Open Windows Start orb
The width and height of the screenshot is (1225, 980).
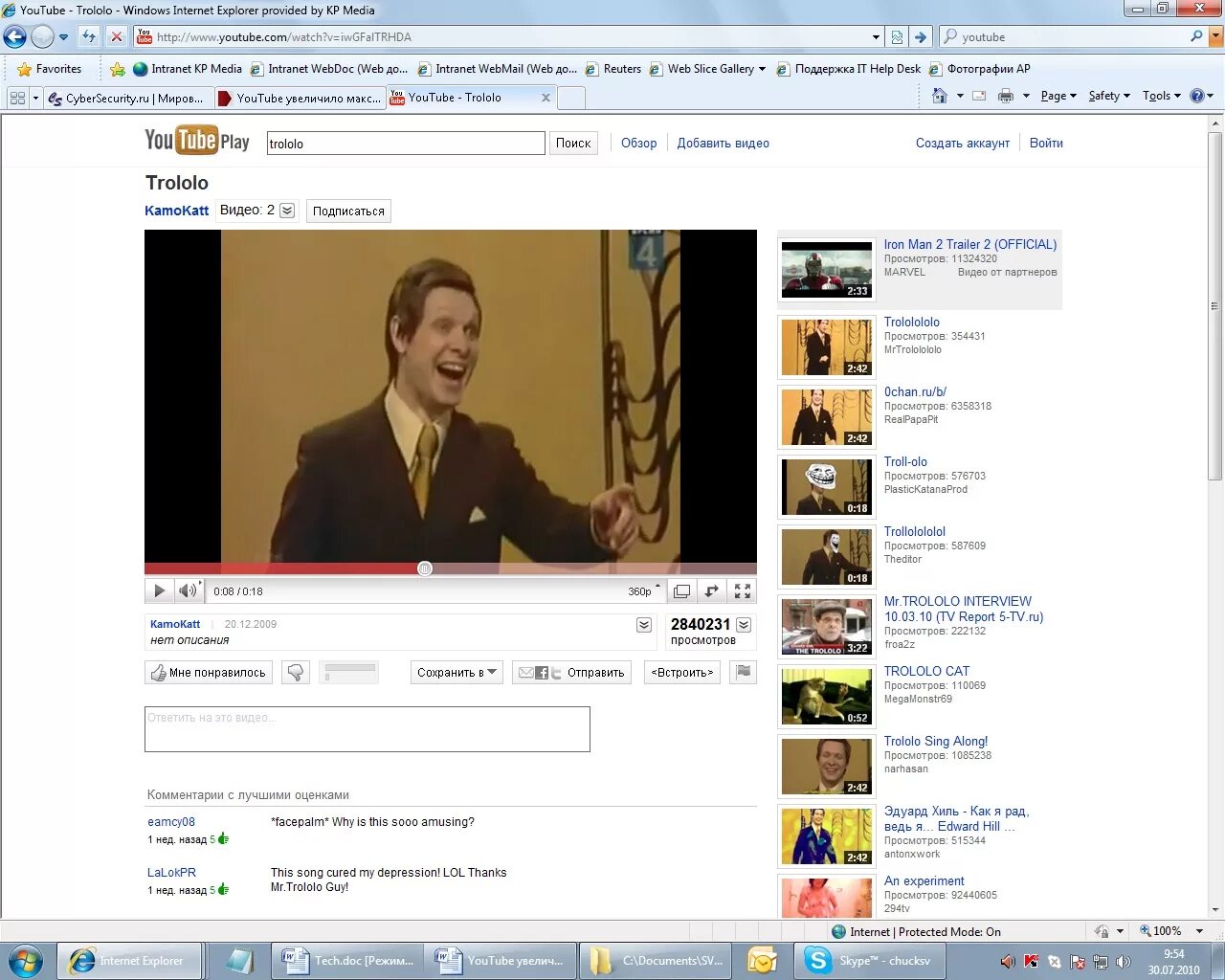coord(26,960)
